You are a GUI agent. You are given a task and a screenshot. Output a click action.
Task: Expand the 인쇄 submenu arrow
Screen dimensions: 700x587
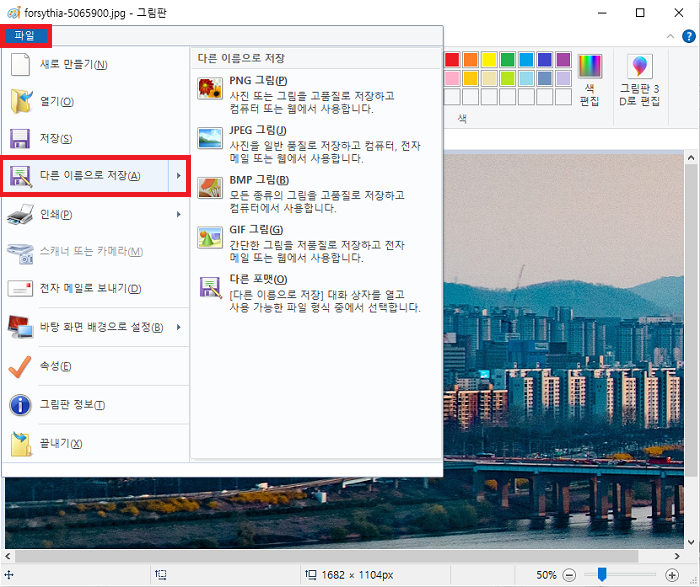(179, 215)
